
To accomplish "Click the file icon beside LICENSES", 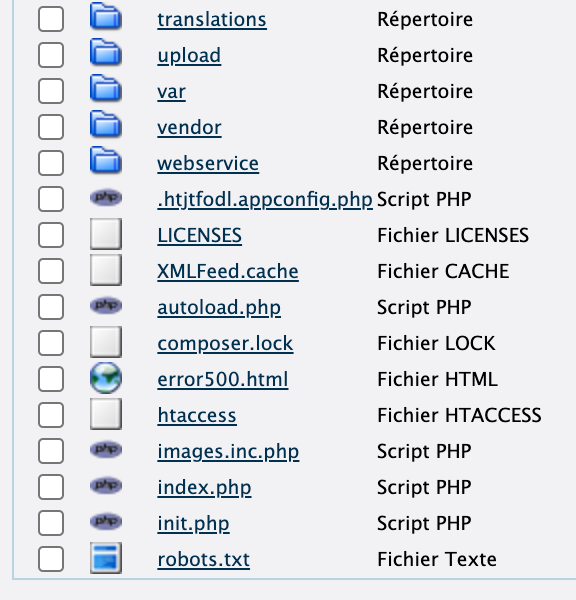I will click(106, 234).
